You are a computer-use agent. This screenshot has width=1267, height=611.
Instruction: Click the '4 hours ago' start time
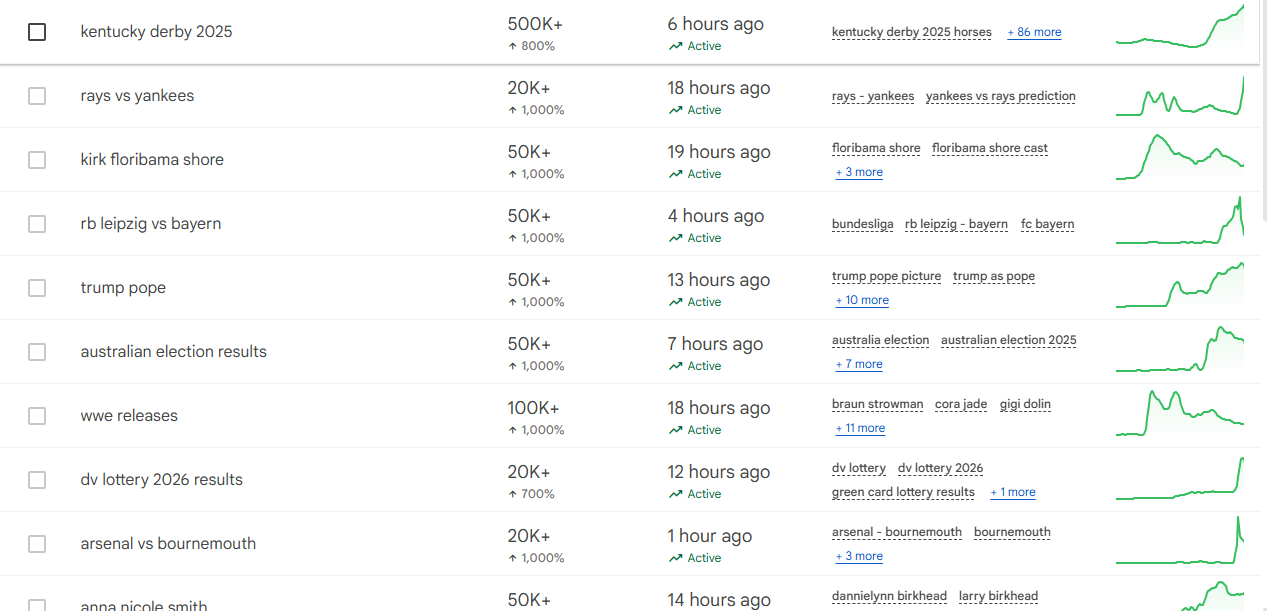click(x=716, y=216)
